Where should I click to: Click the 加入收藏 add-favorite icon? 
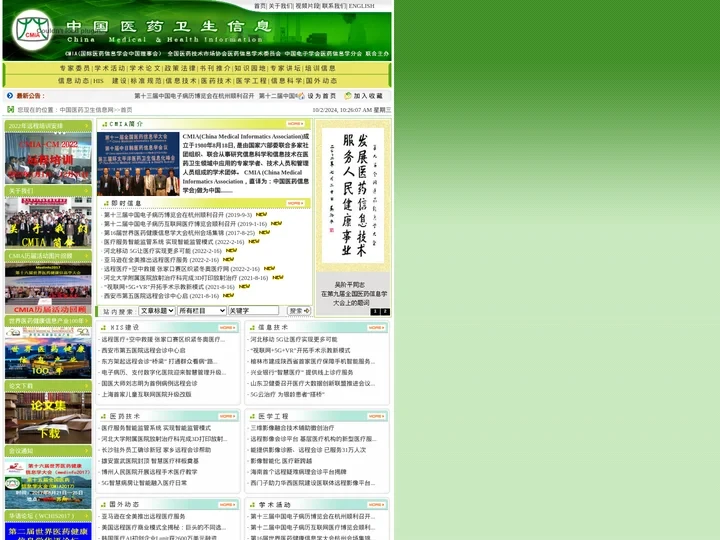tap(348, 96)
